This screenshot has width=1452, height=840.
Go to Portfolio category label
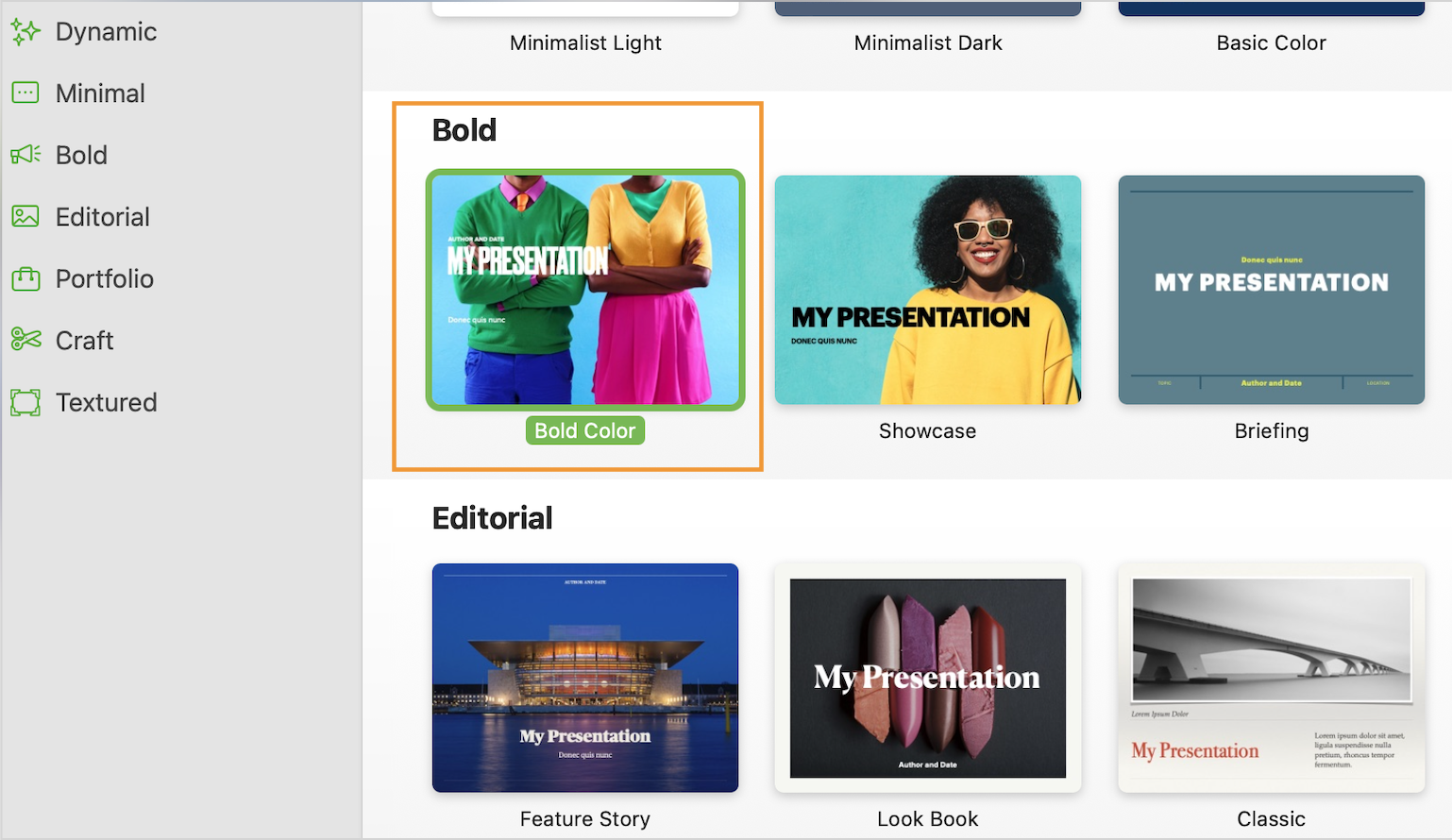pyautogui.click(x=104, y=278)
